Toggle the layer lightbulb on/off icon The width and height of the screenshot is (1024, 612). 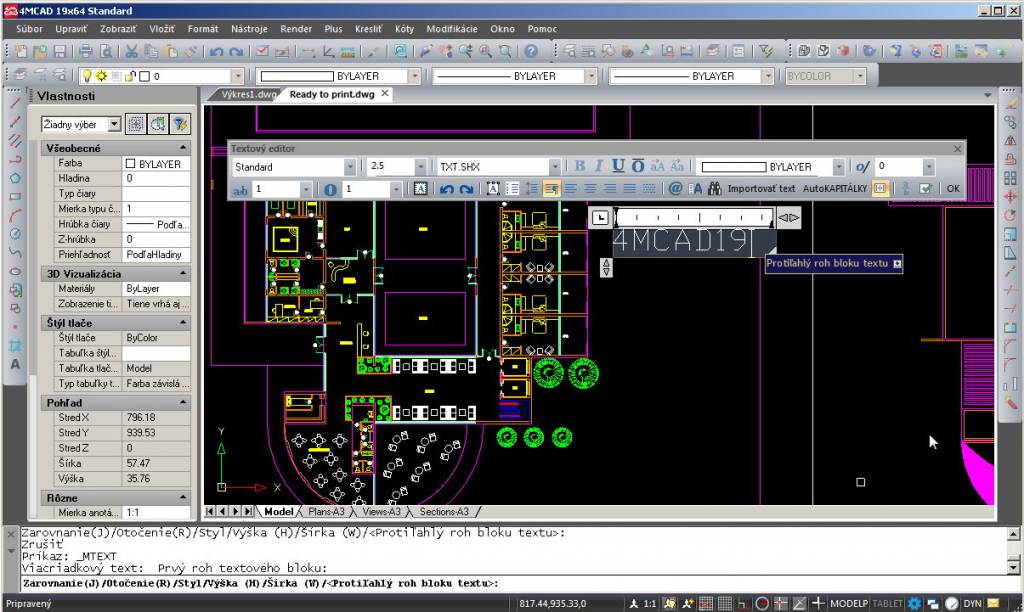pyautogui.click(x=88, y=76)
